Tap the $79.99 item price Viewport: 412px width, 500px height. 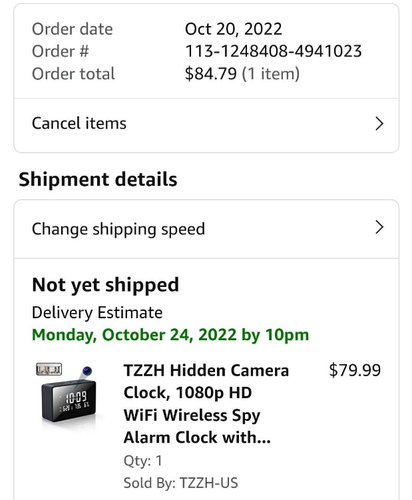tap(355, 370)
